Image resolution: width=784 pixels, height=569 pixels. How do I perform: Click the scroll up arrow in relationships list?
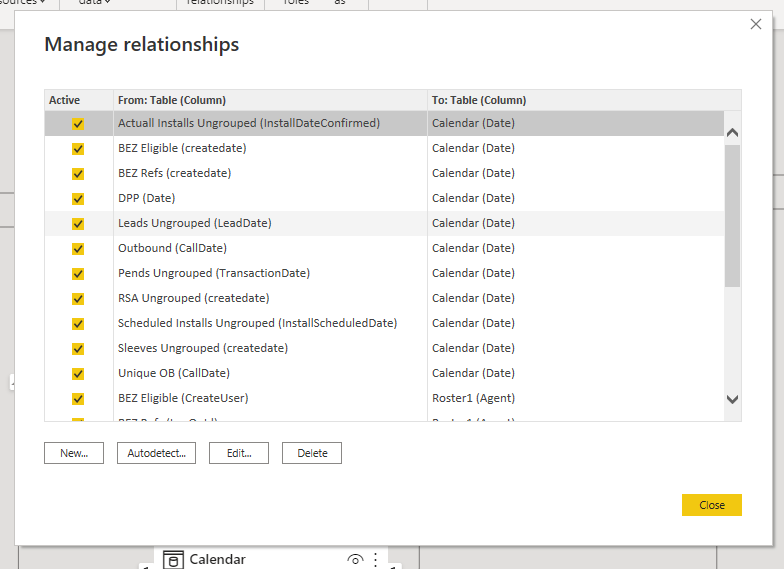pyautogui.click(x=732, y=132)
